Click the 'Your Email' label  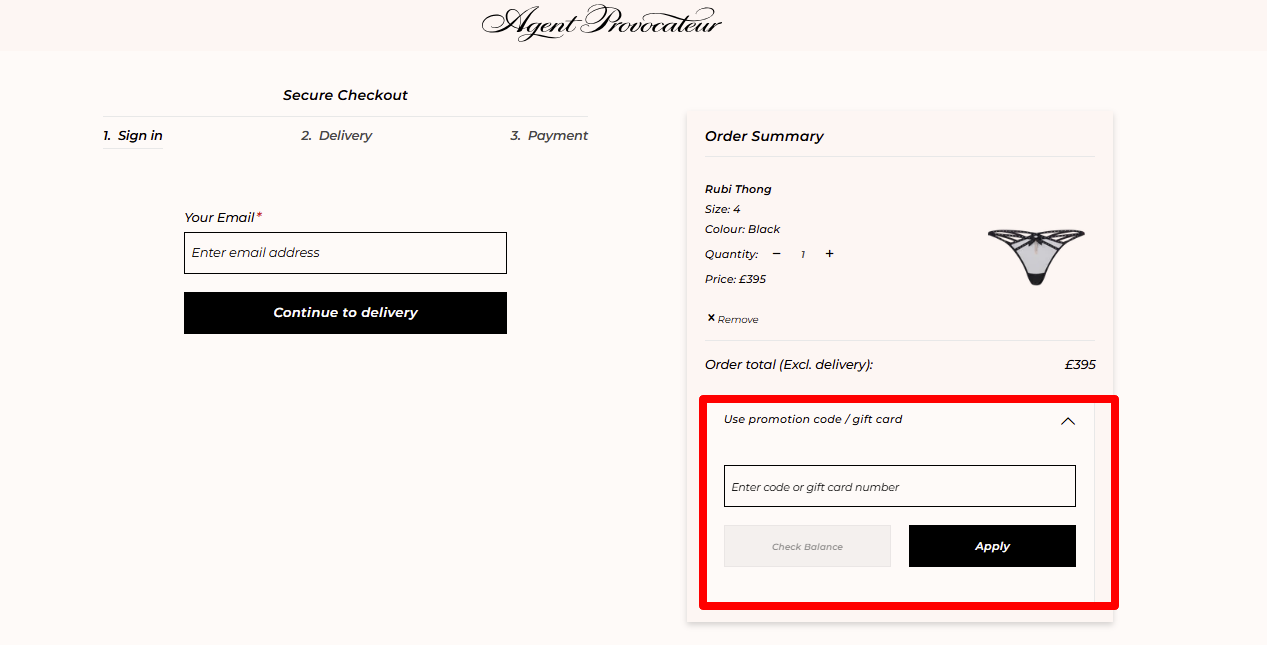click(220, 217)
